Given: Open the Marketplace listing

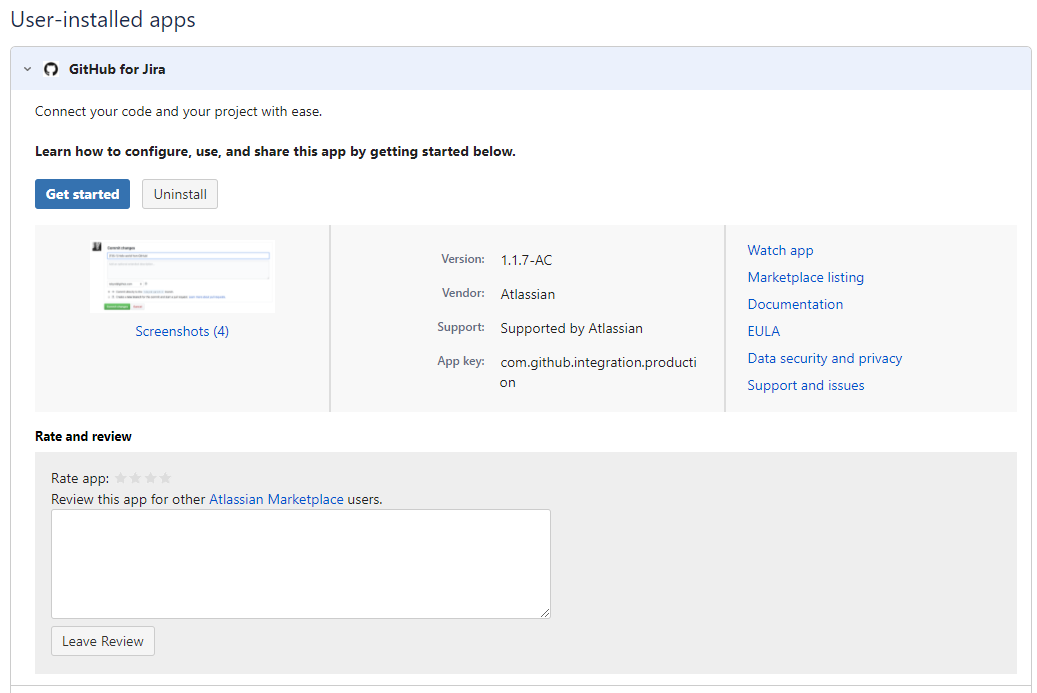Looking at the screenshot, I should pos(805,277).
